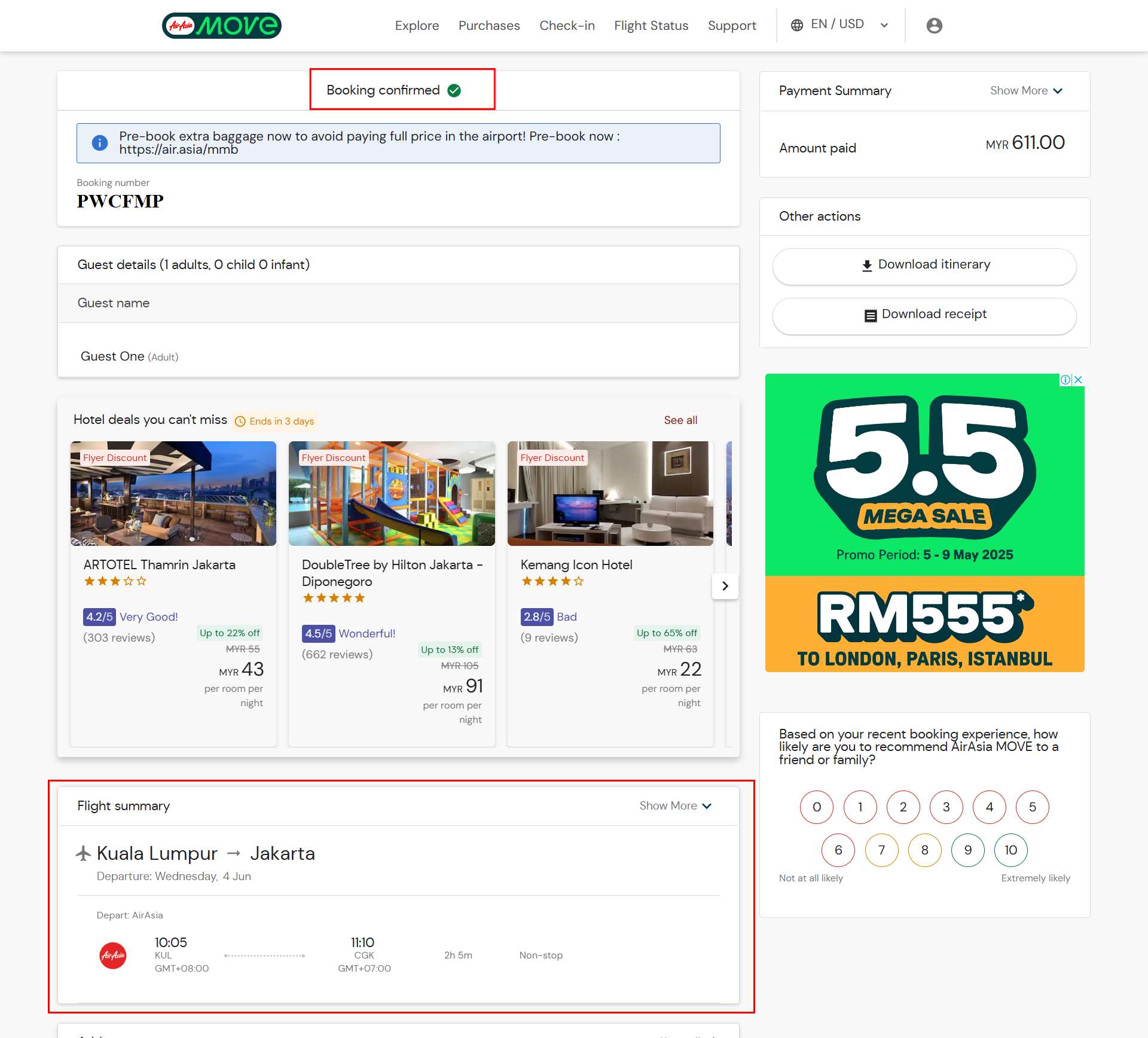Open See all hotel deals
The image size is (1148, 1038).
680,420
